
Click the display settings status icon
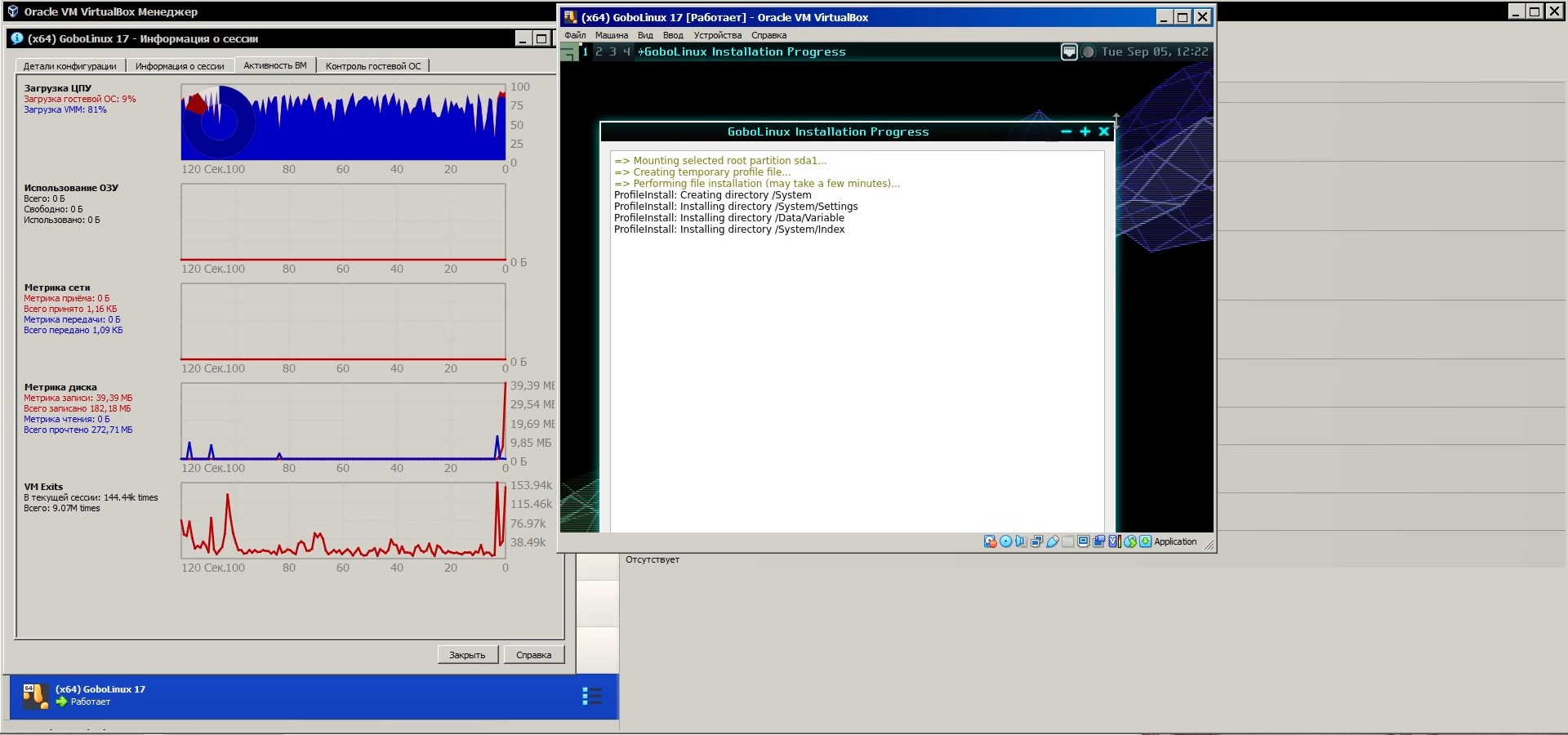[1083, 541]
